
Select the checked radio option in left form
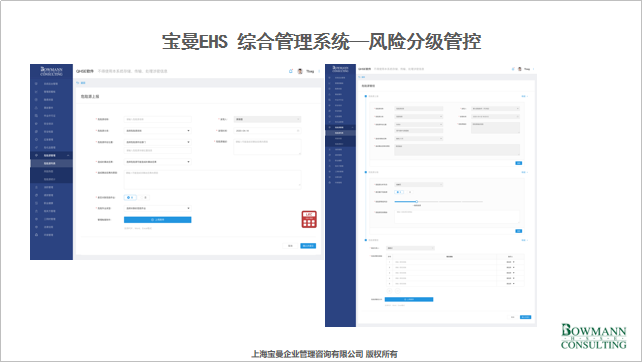click(130, 197)
